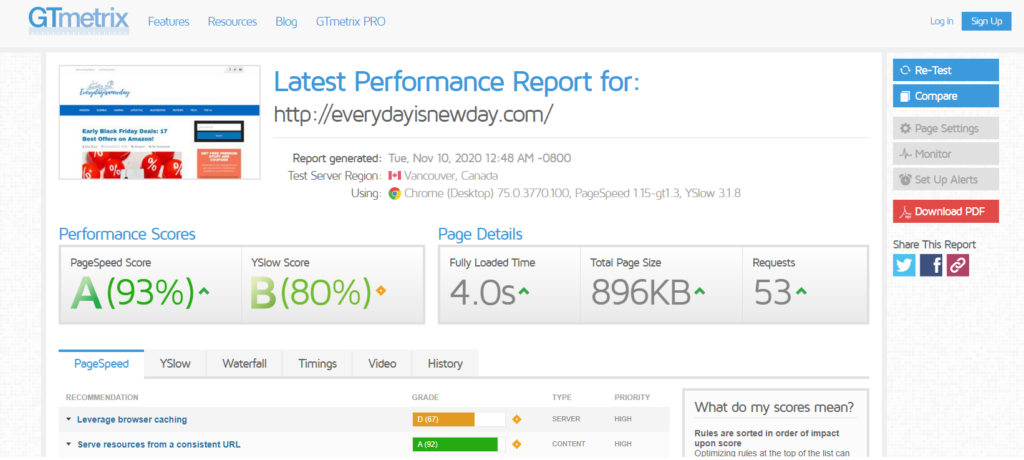1024x460 pixels.
Task: Click the orange diamond beside YSlow score
Action: point(381,291)
